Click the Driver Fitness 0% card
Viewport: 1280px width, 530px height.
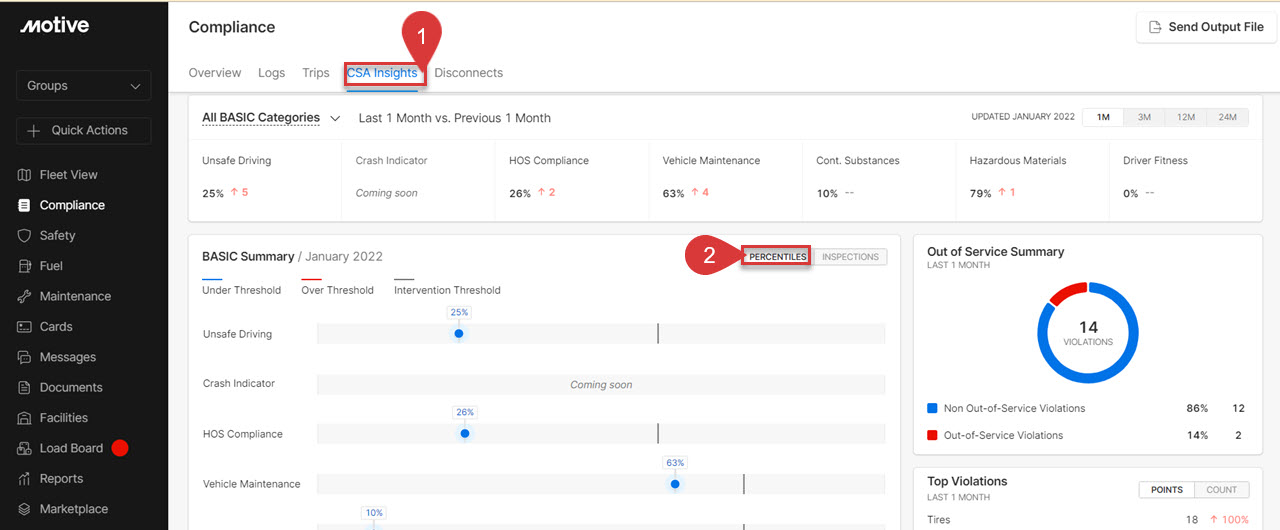(x=1186, y=176)
